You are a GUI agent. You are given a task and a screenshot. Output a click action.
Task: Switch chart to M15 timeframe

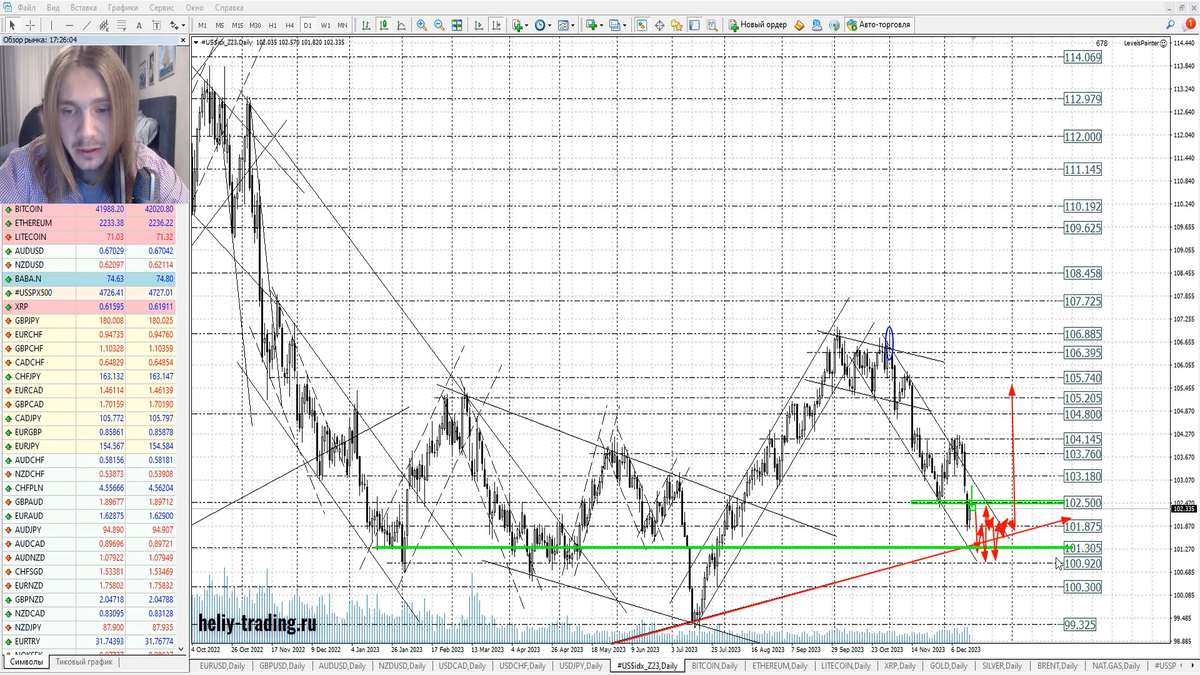tap(237, 24)
